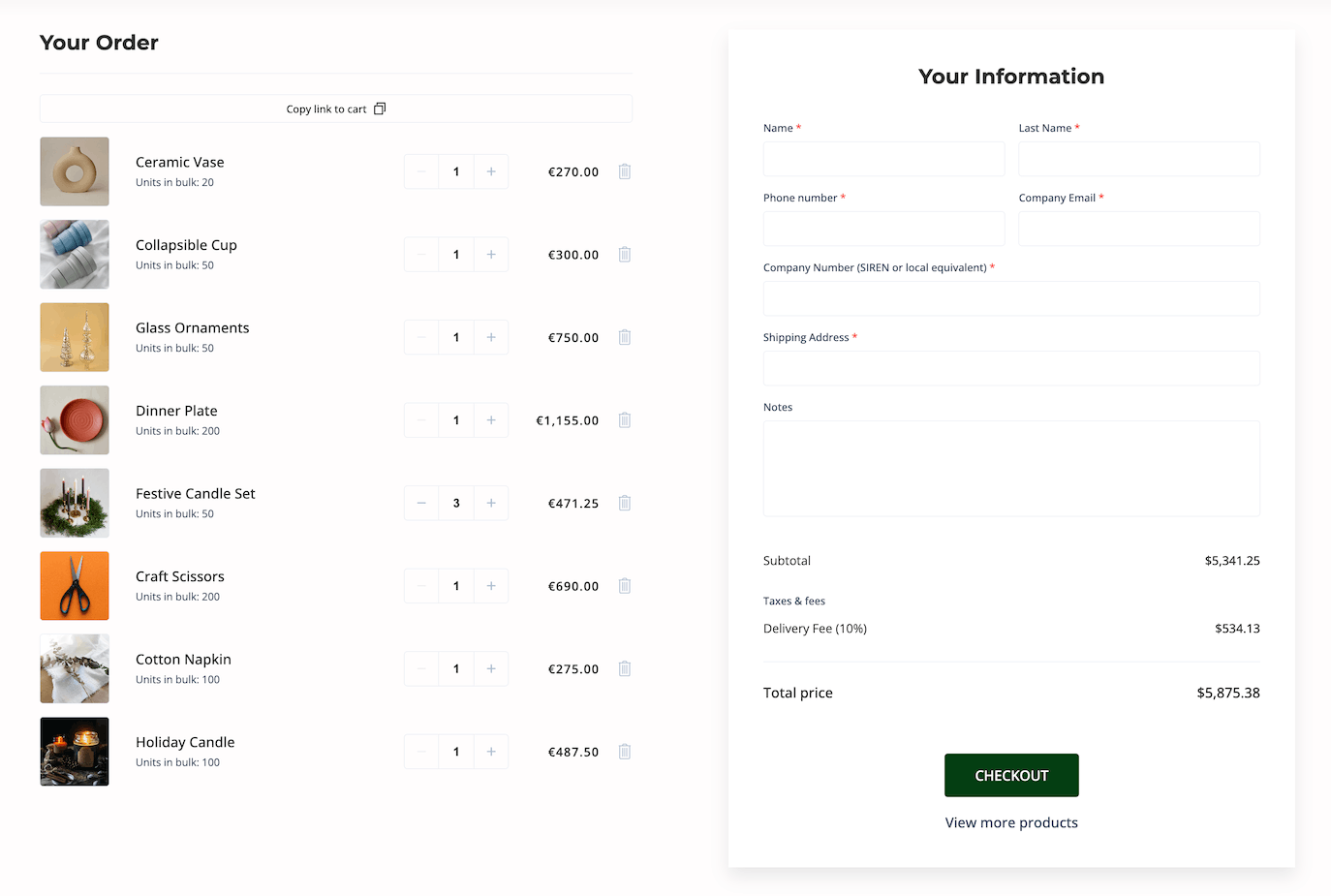Image resolution: width=1331 pixels, height=896 pixels.
Task: Decrease Ceramic Vase quantity
Action: [x=421, y=171]
